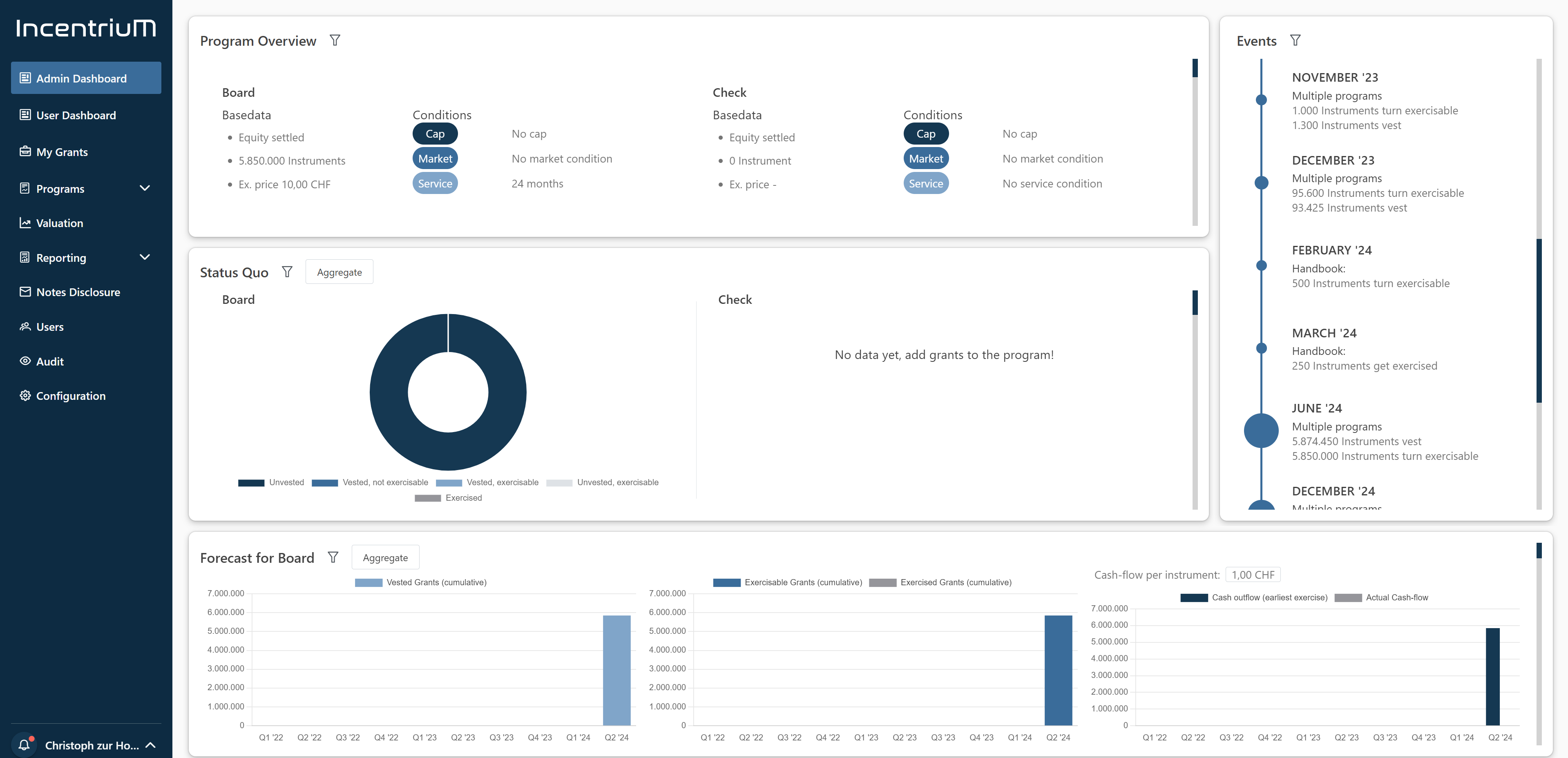Click Aggregate in Forecast for Board
Image resolution: width=1568 pixels, height=758 pixels.
tap(385, 557)
